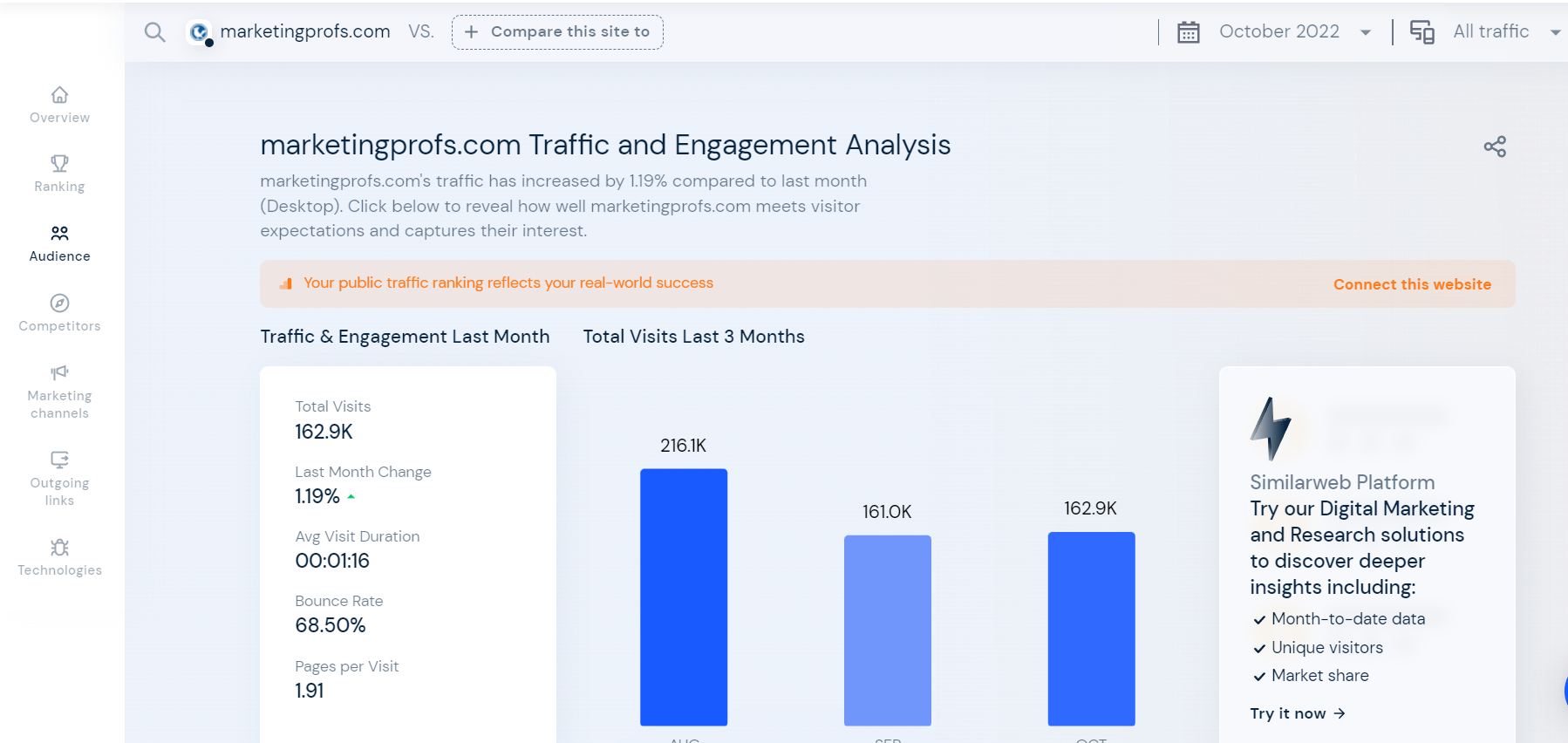1568x743 pixels.
Task: Select the Audience people icon
Action: click(x=59, y=234)
